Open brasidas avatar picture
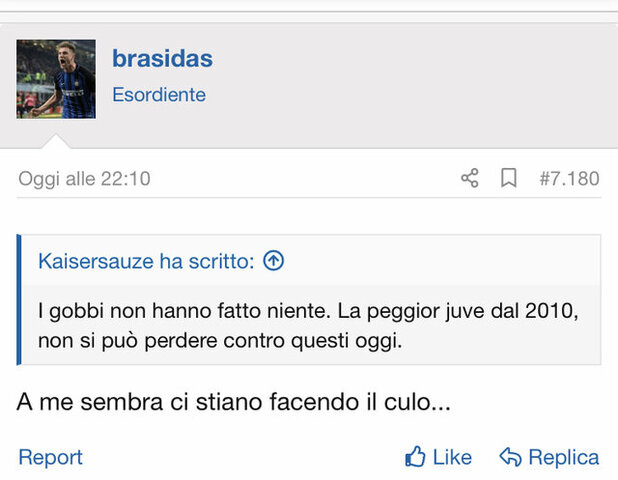The image size is (618, 480). coord(56,79)
